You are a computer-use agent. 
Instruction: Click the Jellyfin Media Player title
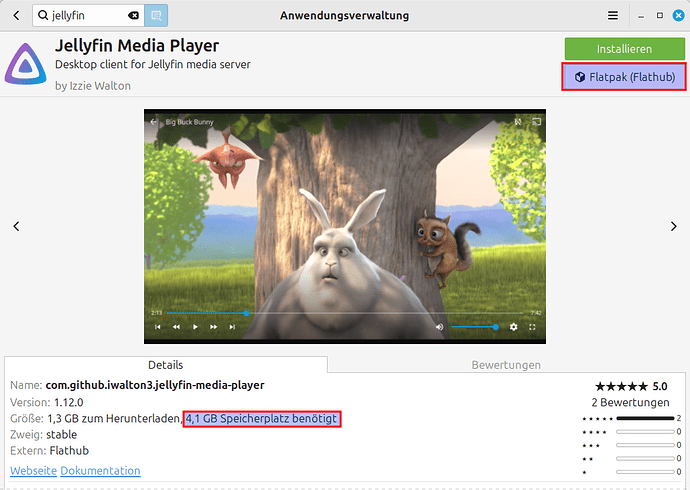[137, 46]
